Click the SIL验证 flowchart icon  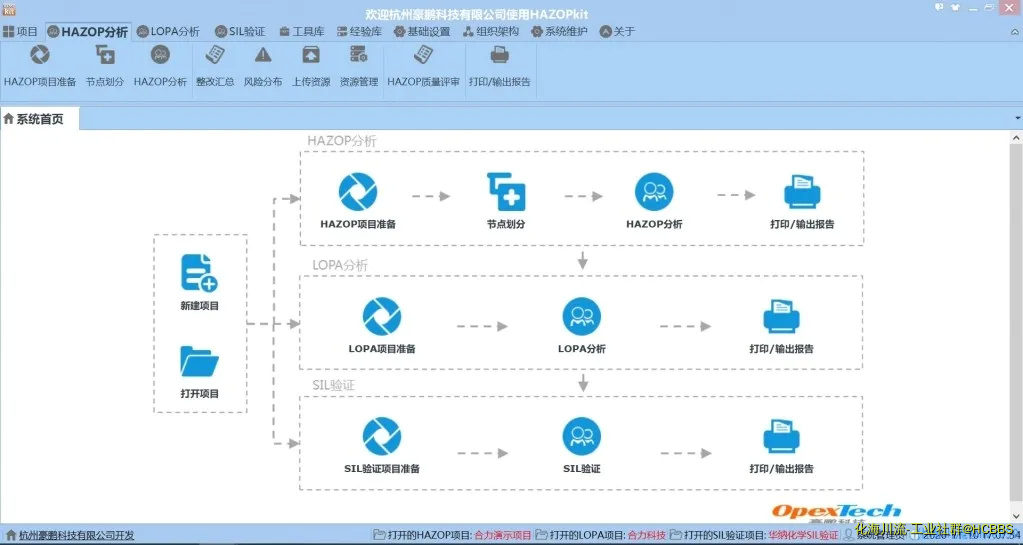tap(581, 436)
